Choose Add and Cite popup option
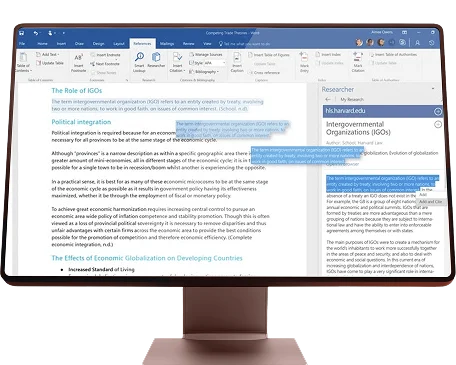Viewport: 456px width, 365px height. (430, 202)
